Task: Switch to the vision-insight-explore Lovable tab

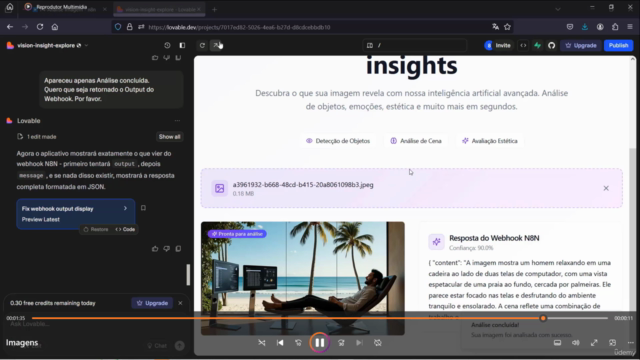Action: tap(159, 9)
